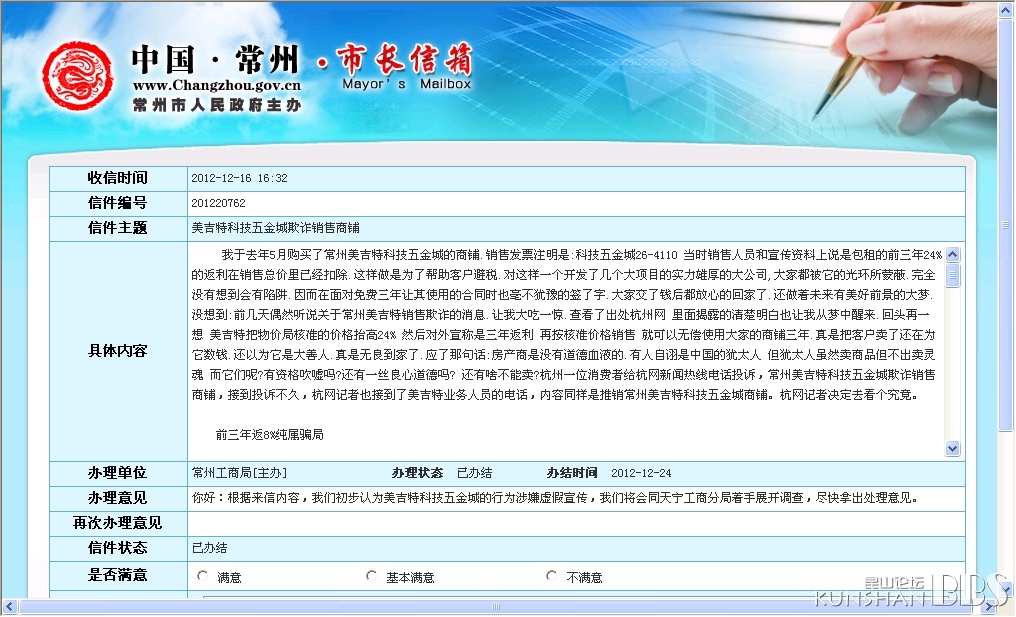This screenshot has width=1016, height=617.
Task: Click the 收信时间 row label
Action: (x=118, y=178)
